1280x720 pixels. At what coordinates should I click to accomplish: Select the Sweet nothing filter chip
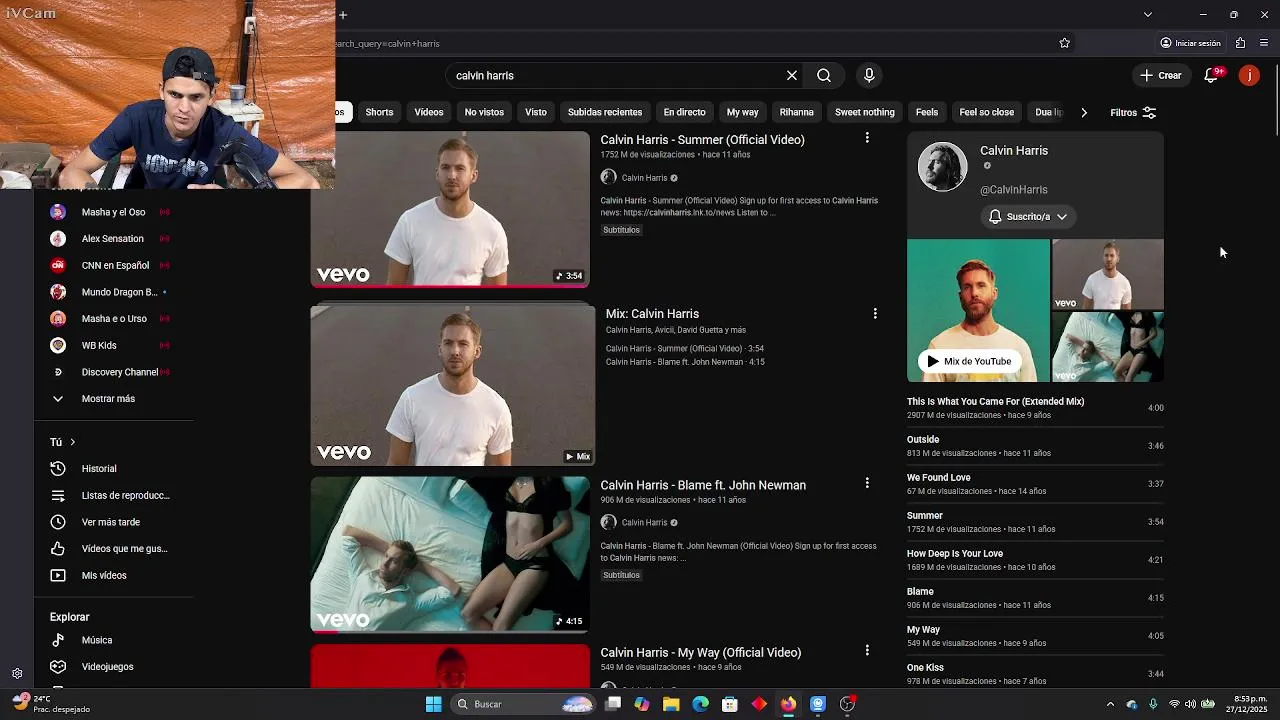(865, 112)
